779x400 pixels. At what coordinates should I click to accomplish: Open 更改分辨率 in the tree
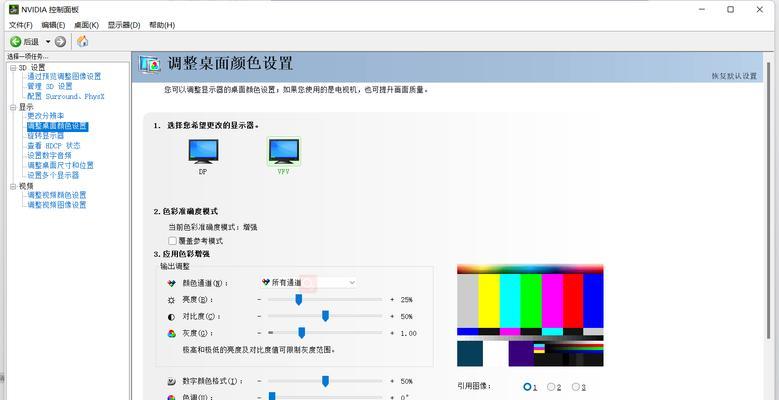pyautogui.click(x=45, y=116)
